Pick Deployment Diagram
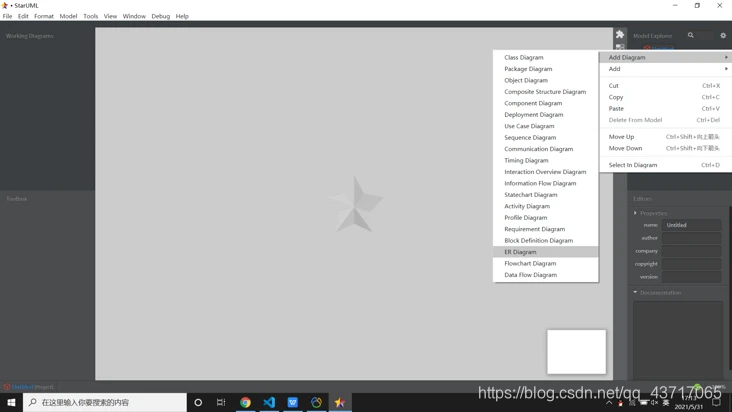The width and height of the screenshot is (732, 412). coord(546,114)
